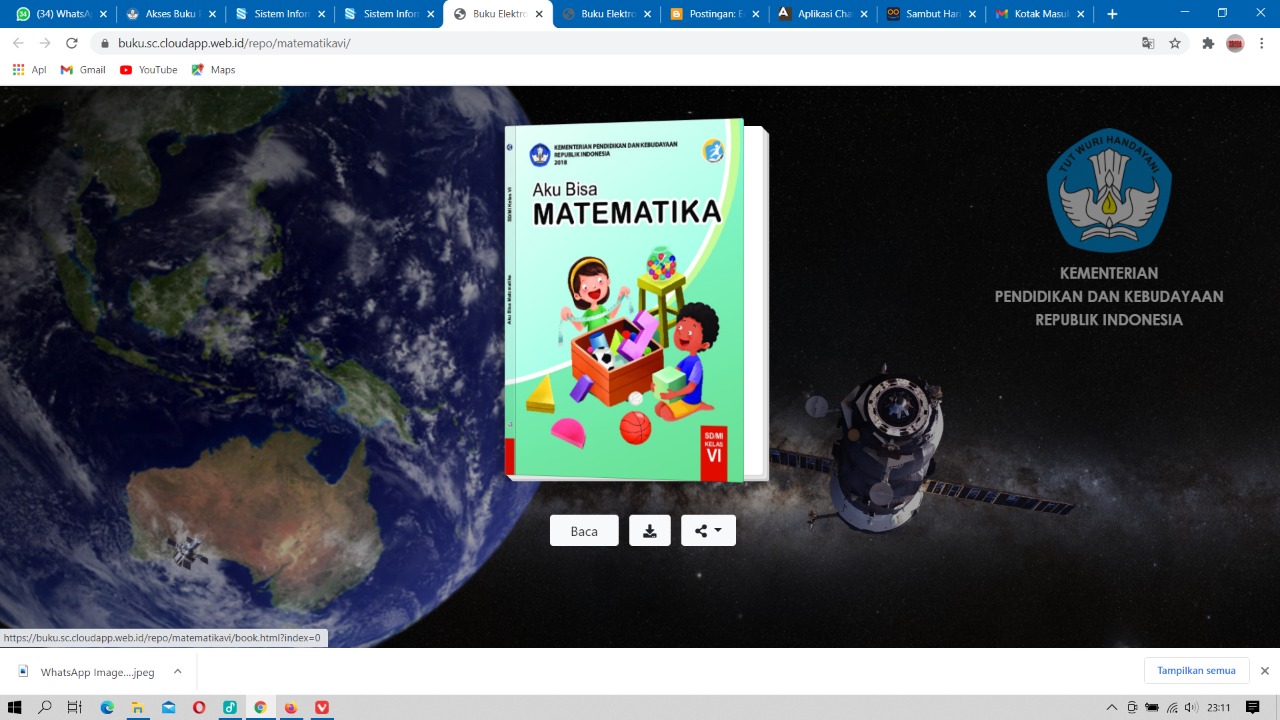Show hidden system tray icons
The image size is (1280, 720).
pos(1112,707)
